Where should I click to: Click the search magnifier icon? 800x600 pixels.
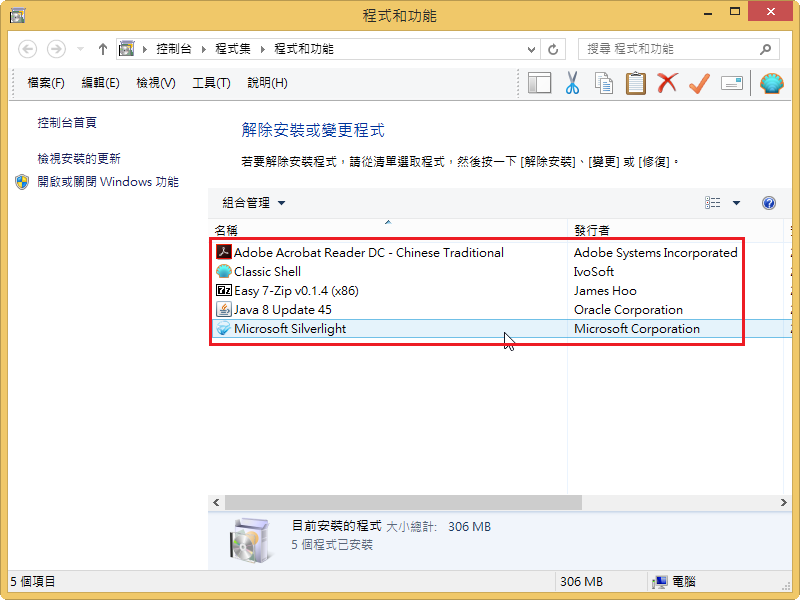click(x=765, y=49)
